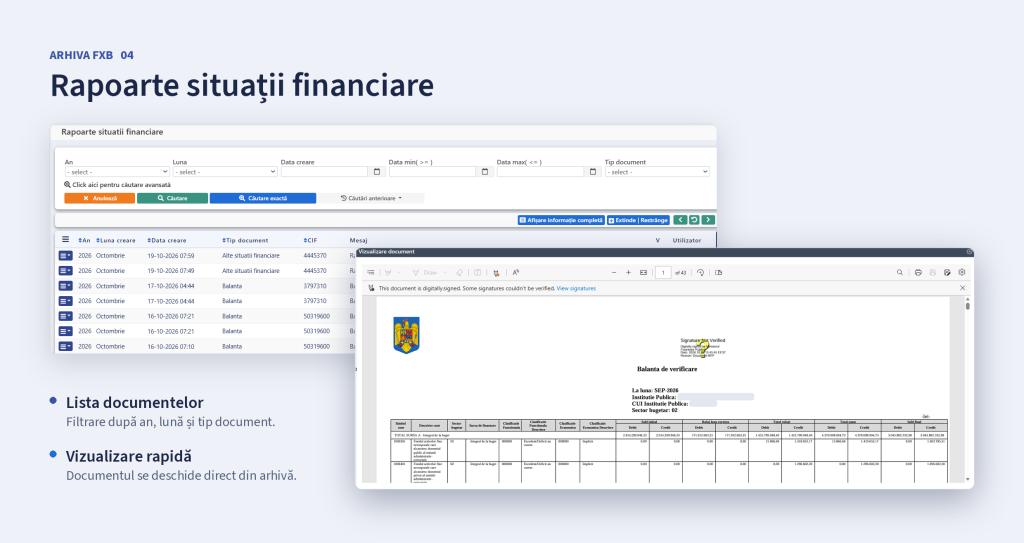This screenshot has width=1024, height=543.
Task: Open the An year dropdown
Action: (117, 172)
